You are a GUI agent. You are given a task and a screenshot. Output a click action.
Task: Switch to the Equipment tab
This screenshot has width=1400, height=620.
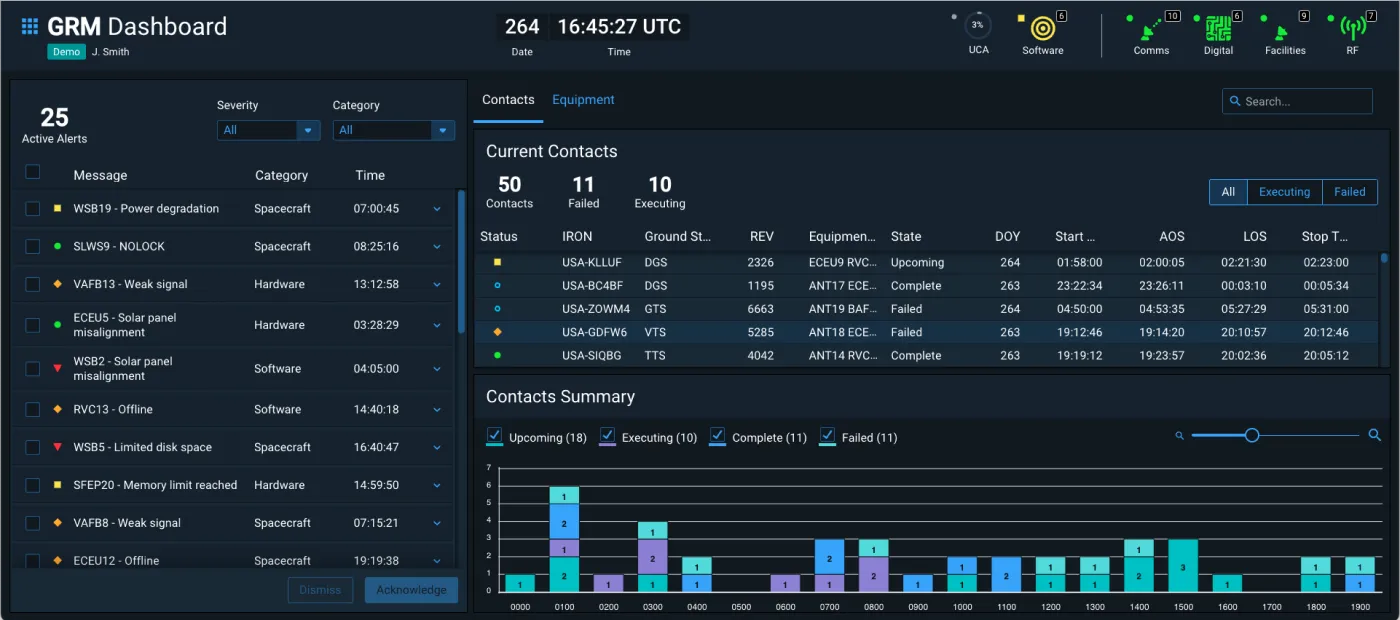[583, 100]
